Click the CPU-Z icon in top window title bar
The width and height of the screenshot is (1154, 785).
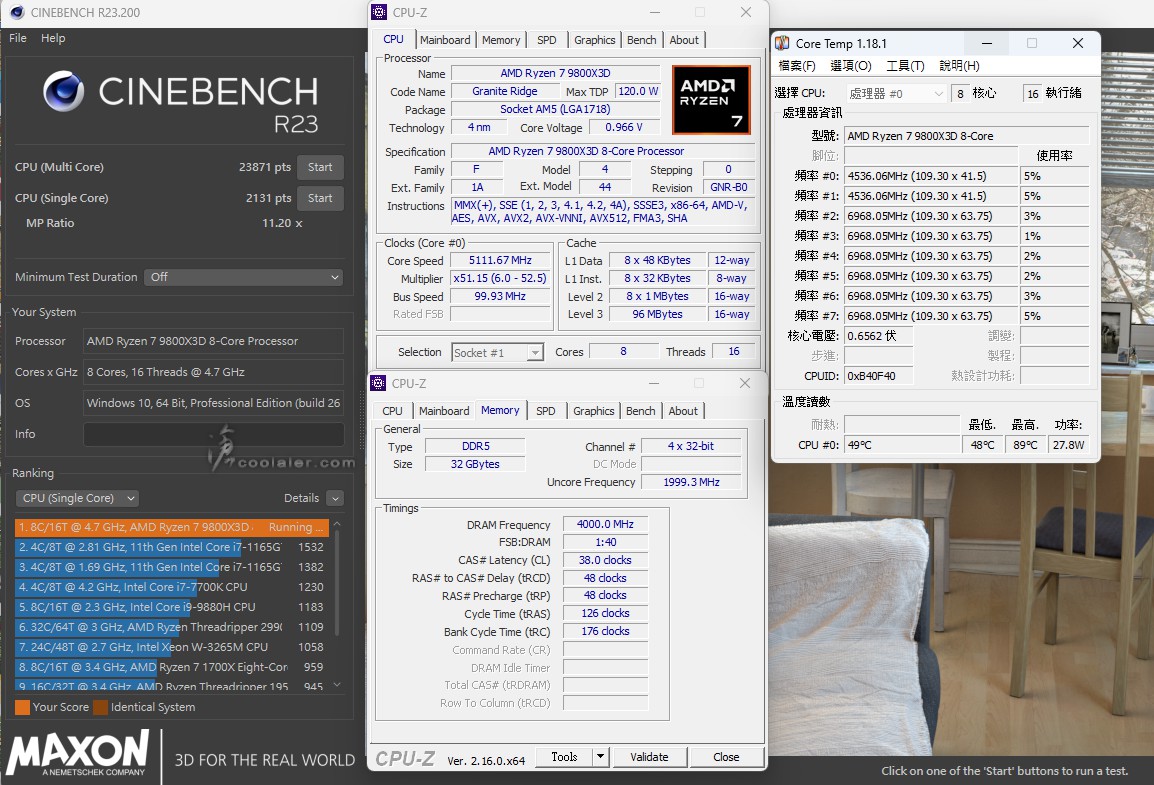point(379,12)
